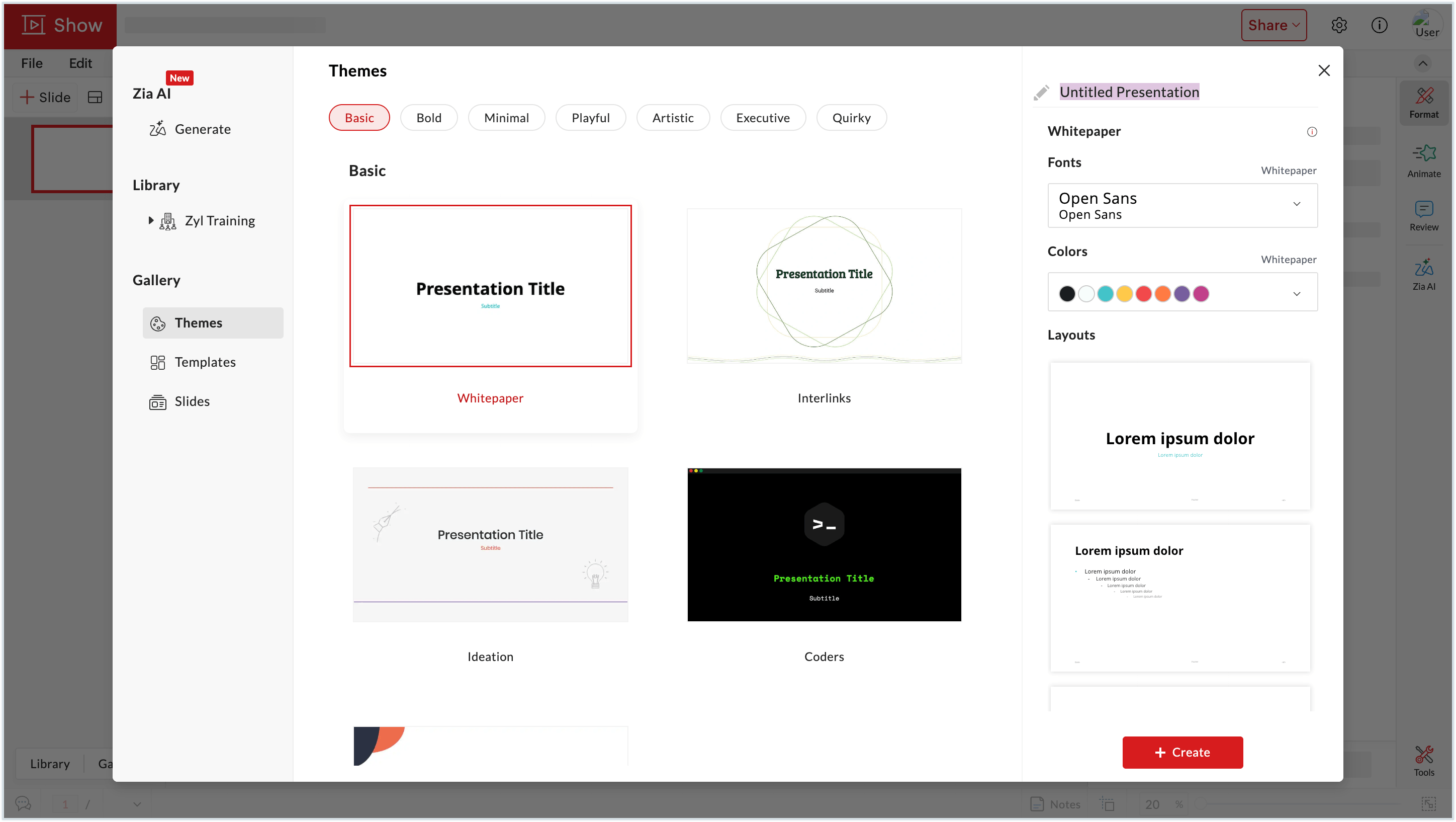Viewport: 1456px width, 822px height.
Task: Open the Open Sans font dropdown
Action: tap(1182, 205)
